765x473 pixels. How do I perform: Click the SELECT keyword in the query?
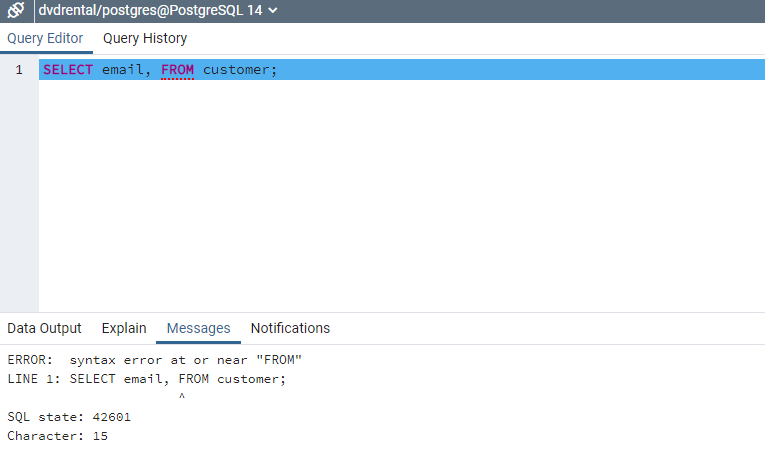(67, 70)
